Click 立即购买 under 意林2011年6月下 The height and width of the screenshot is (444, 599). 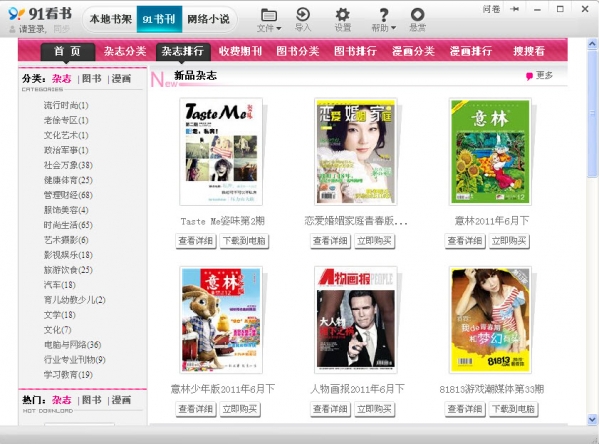coord(509,241)
